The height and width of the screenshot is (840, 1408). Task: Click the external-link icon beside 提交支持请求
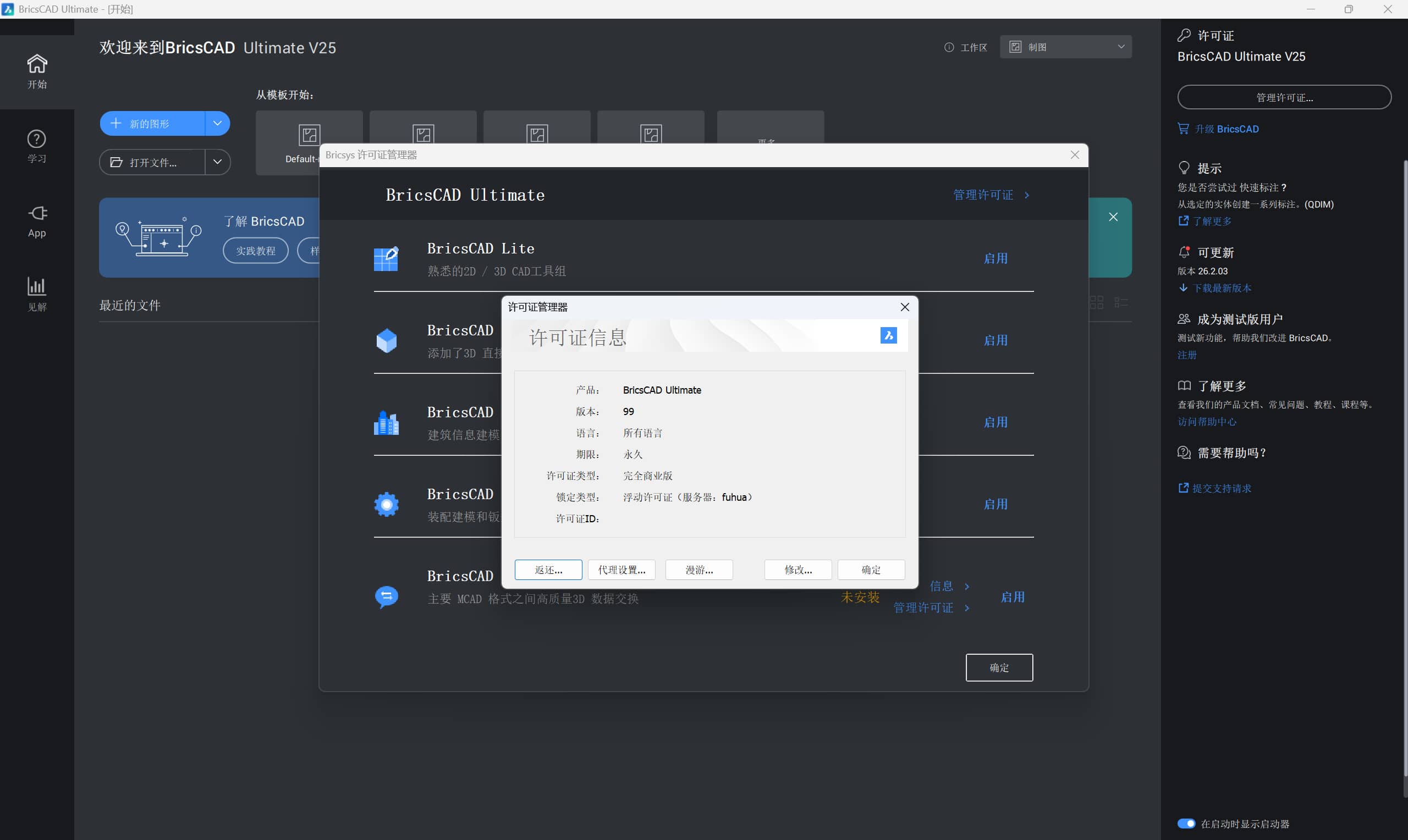point(1183,488)
